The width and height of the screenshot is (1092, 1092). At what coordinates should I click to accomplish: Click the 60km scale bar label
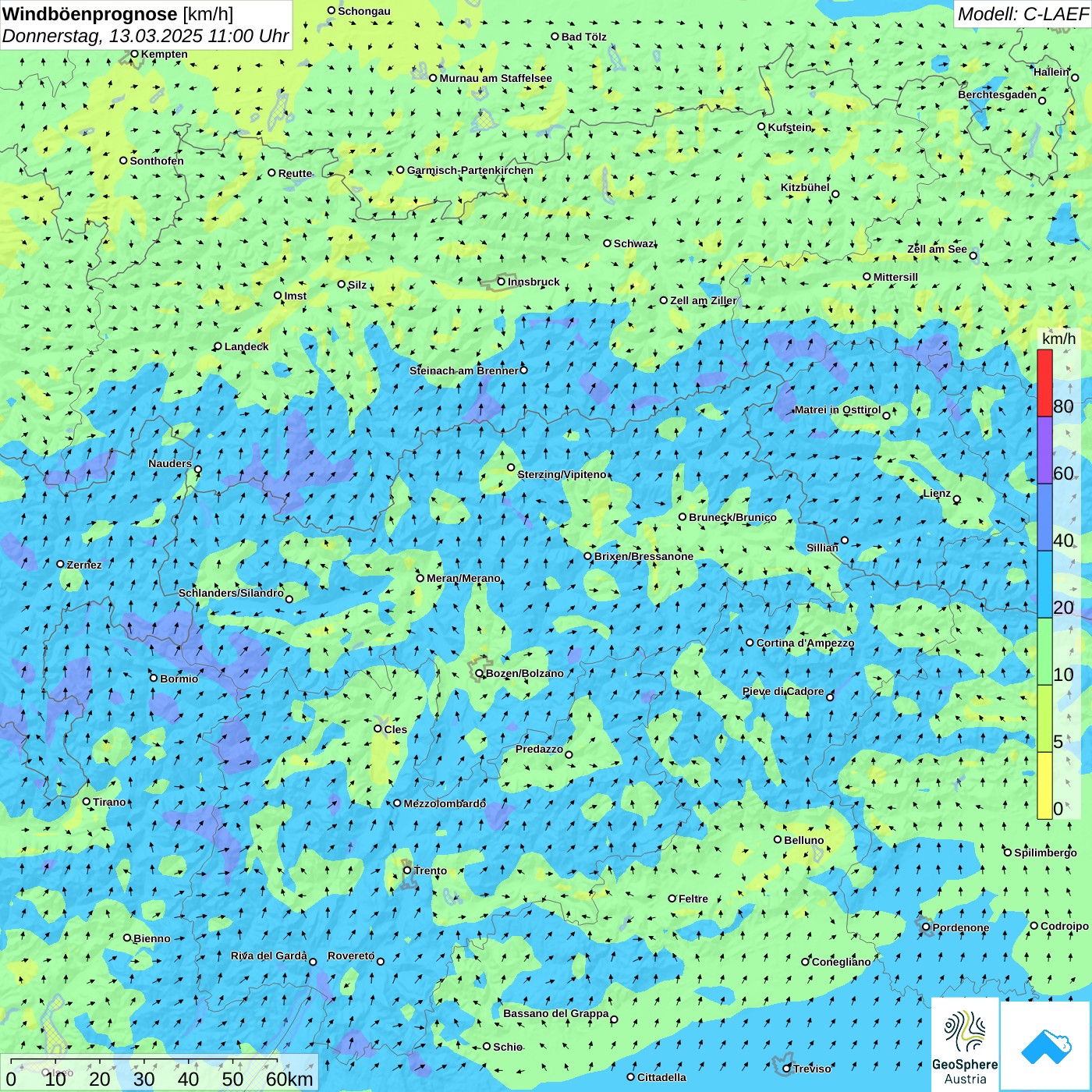click(289, 1079)
